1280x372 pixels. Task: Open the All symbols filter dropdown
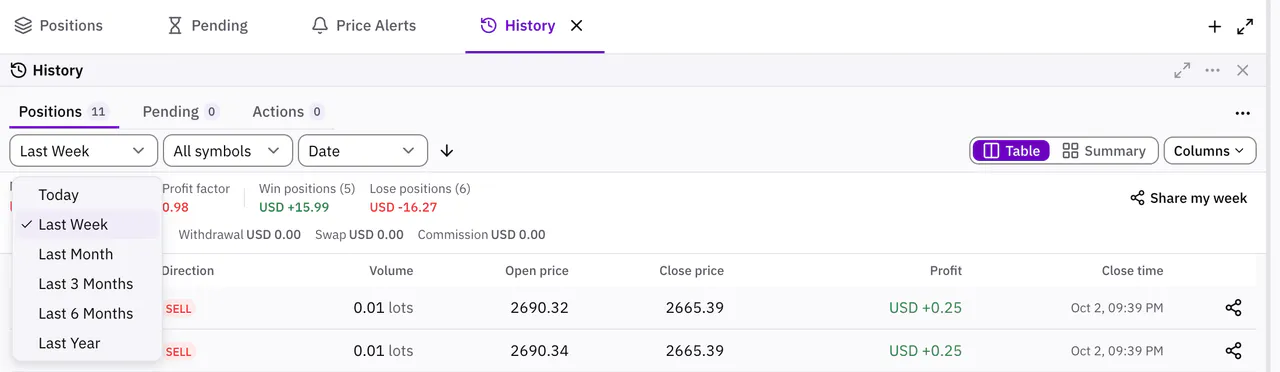[x=228, y=151]
